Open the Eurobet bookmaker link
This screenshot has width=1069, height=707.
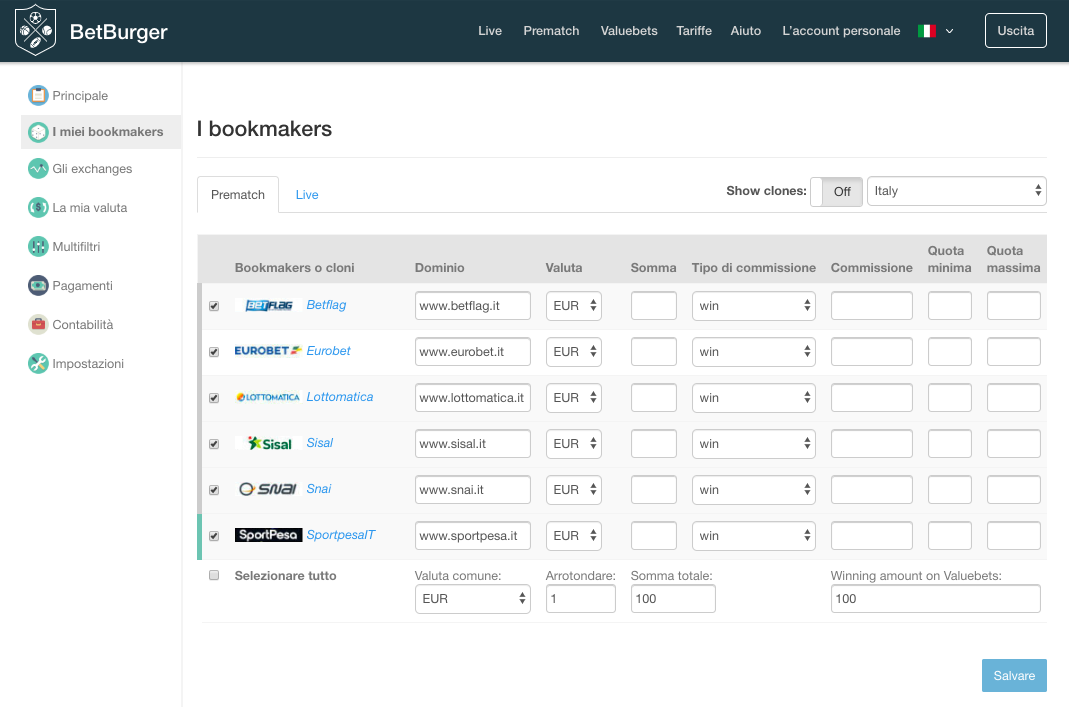pos(328,350)
